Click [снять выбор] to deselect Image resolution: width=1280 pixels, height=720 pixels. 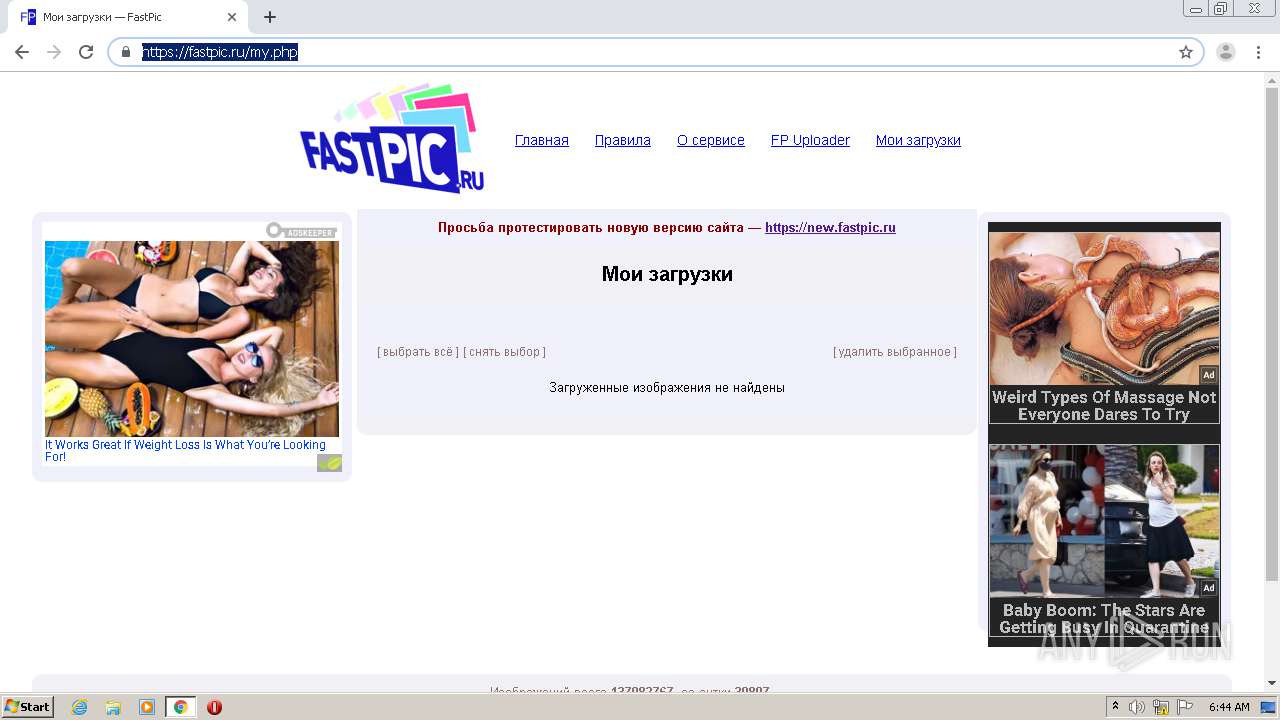[504, 352]
